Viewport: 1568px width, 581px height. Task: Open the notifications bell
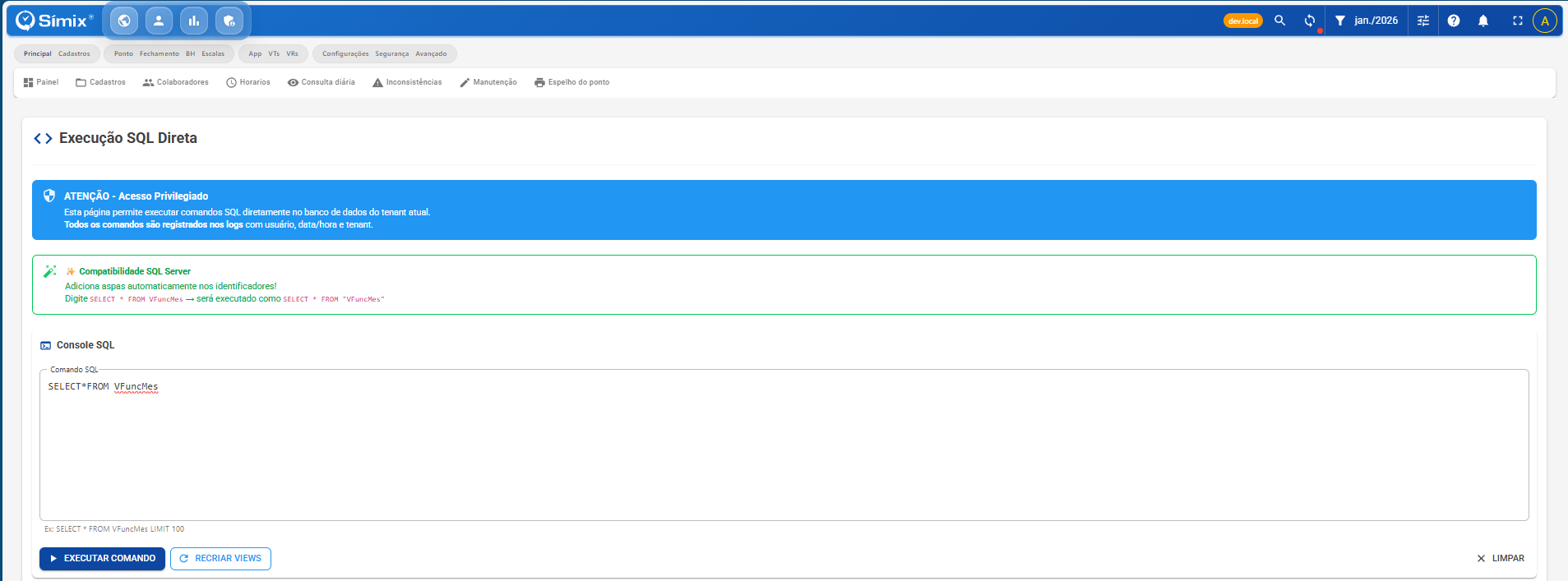coord(1483,21)
